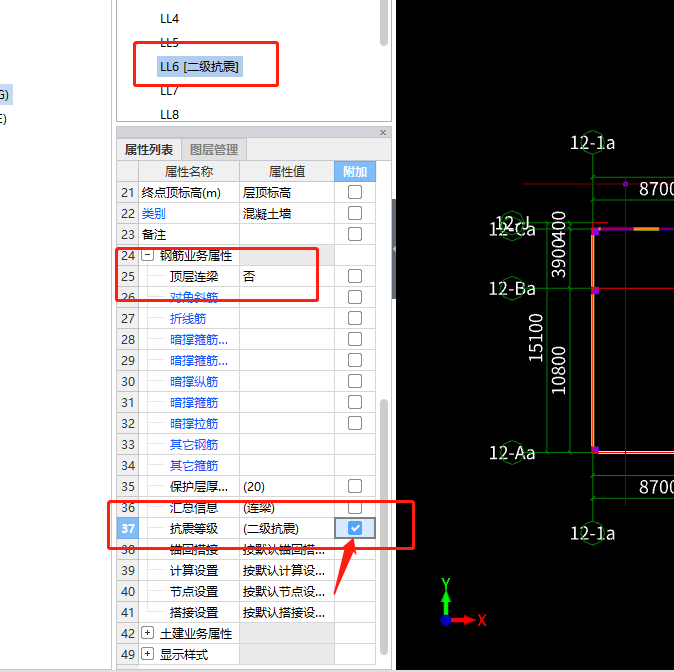
Task: Check 附加 box for 备注 row
Action: [355, 234]
